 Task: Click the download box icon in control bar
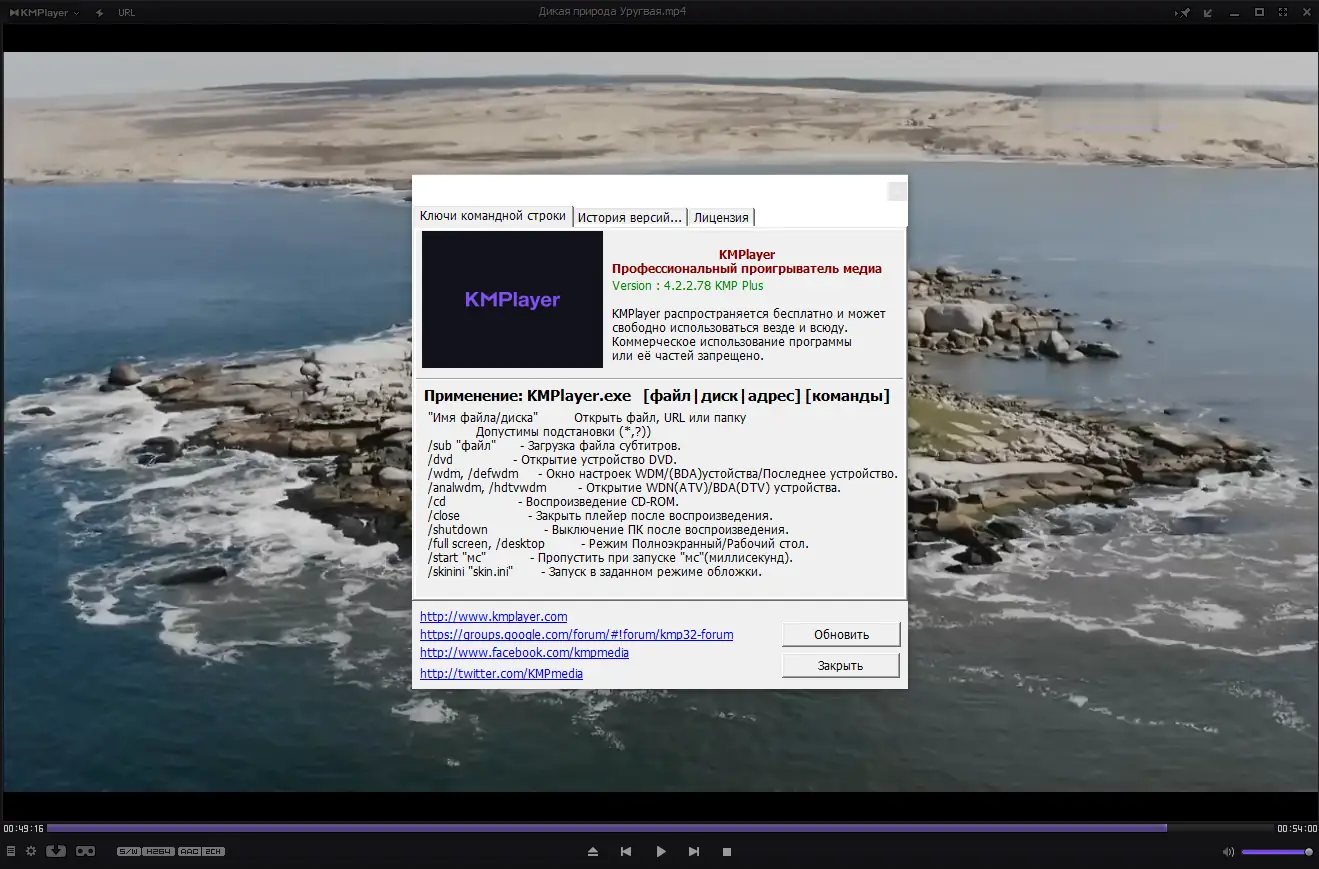[56, 851]
